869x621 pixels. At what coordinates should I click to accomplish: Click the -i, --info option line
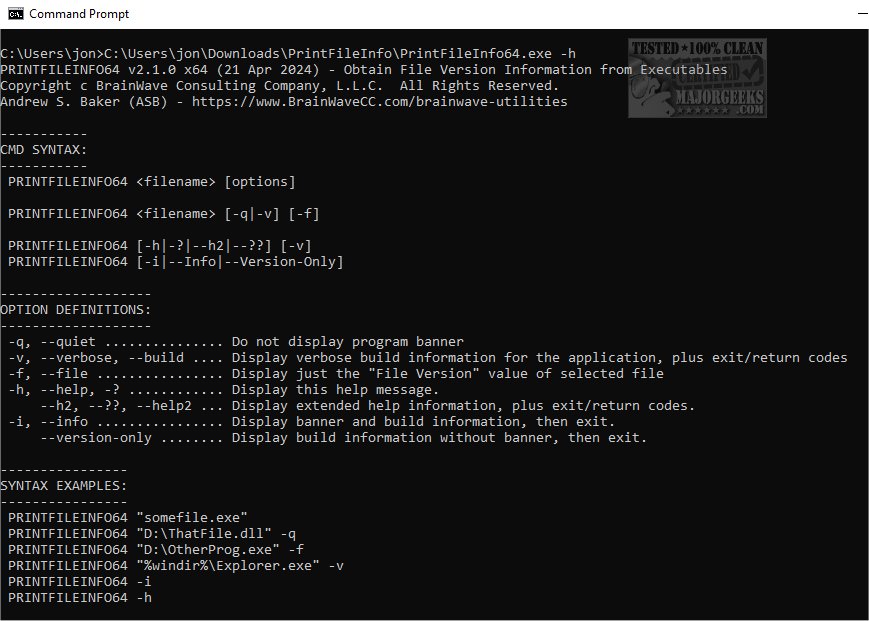click(311, 421)
